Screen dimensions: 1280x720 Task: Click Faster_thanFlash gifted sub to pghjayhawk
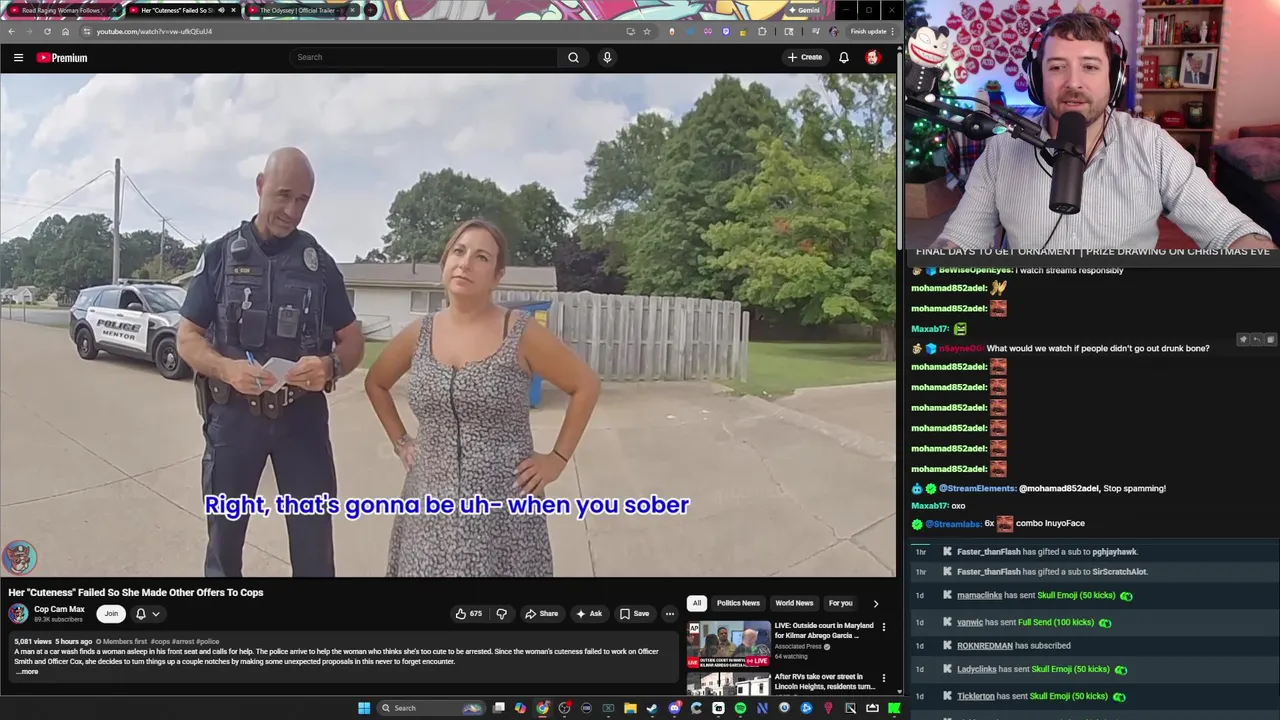tap(1047, 552)
